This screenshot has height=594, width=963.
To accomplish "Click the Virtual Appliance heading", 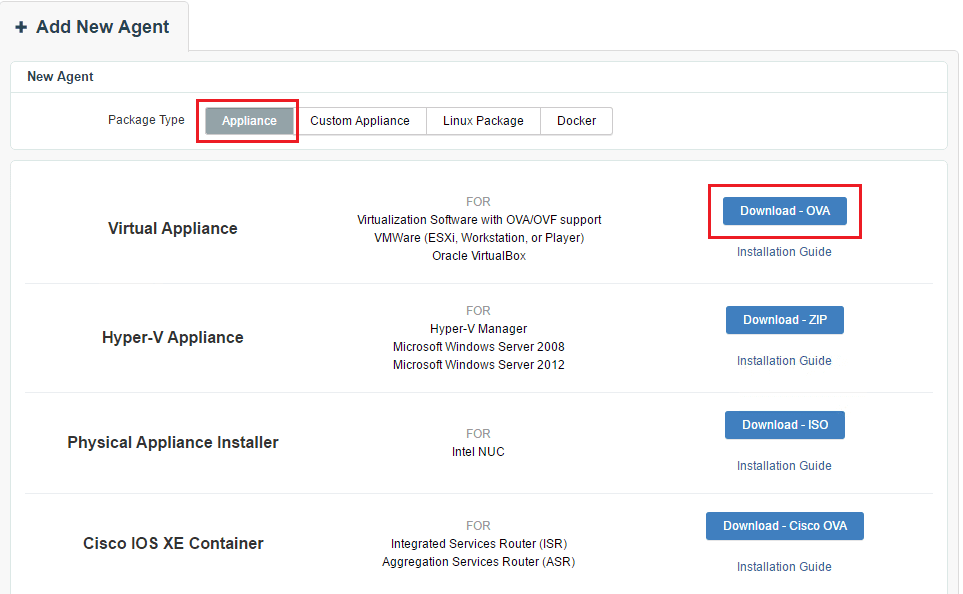I will click(173, 228).
